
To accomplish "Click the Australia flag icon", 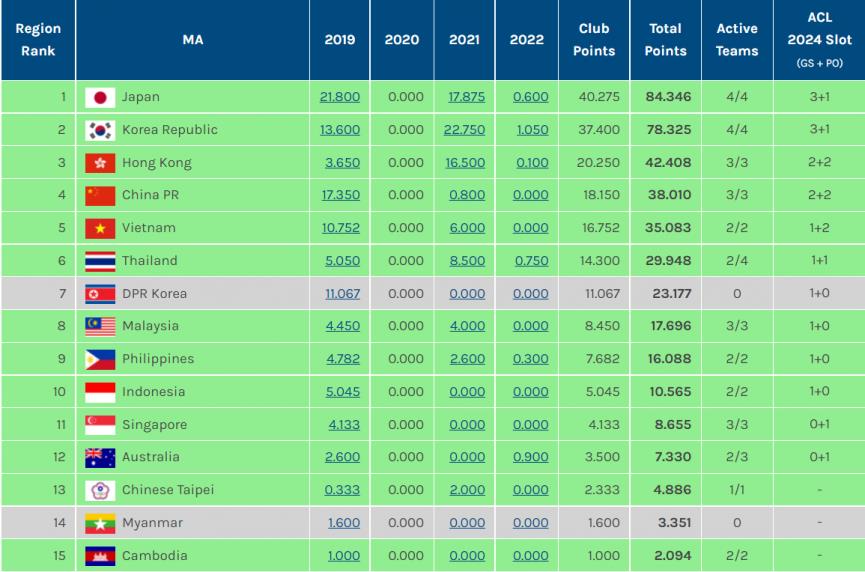I will click(x=100, y=457).
